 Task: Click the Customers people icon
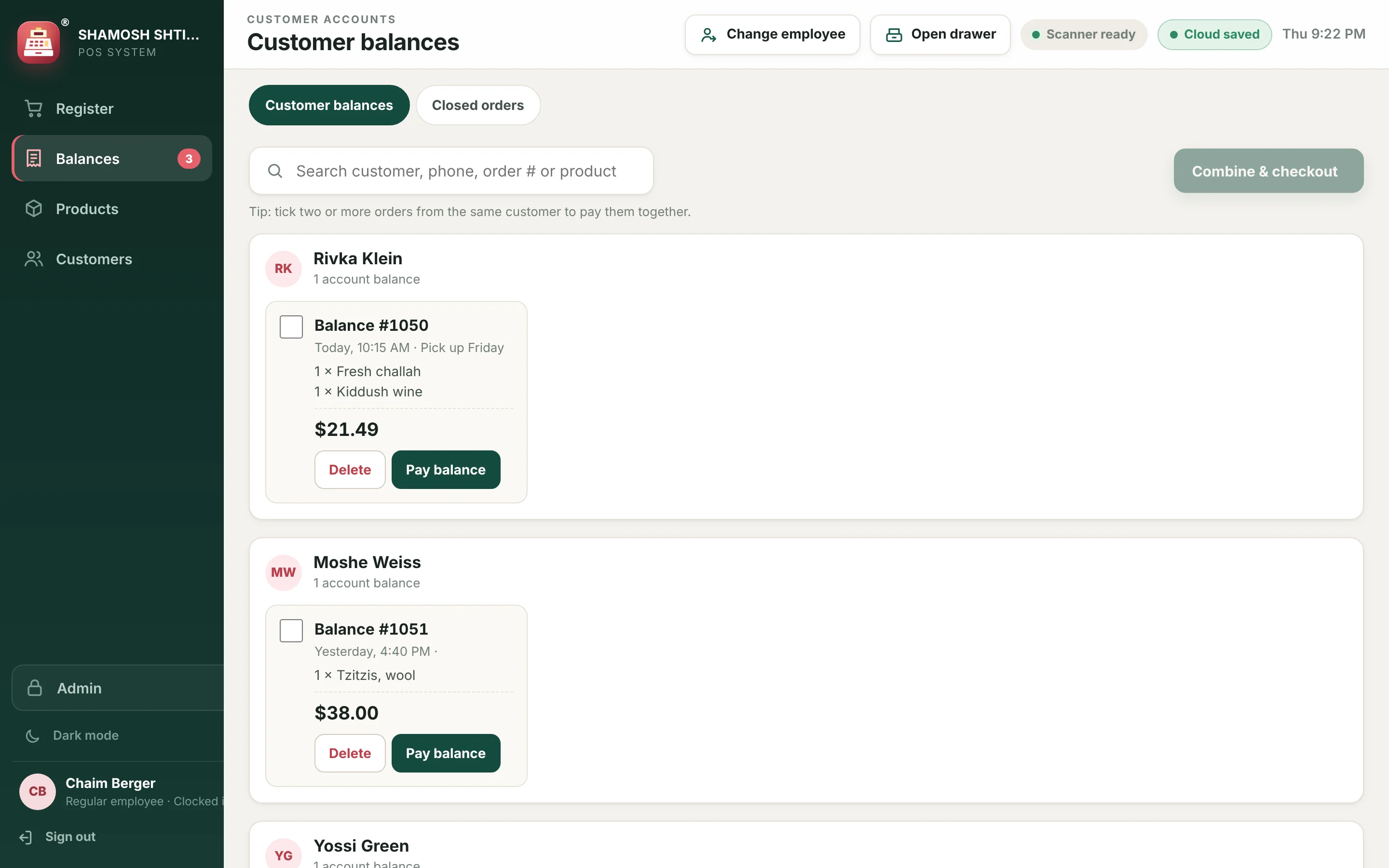[34, 259]
